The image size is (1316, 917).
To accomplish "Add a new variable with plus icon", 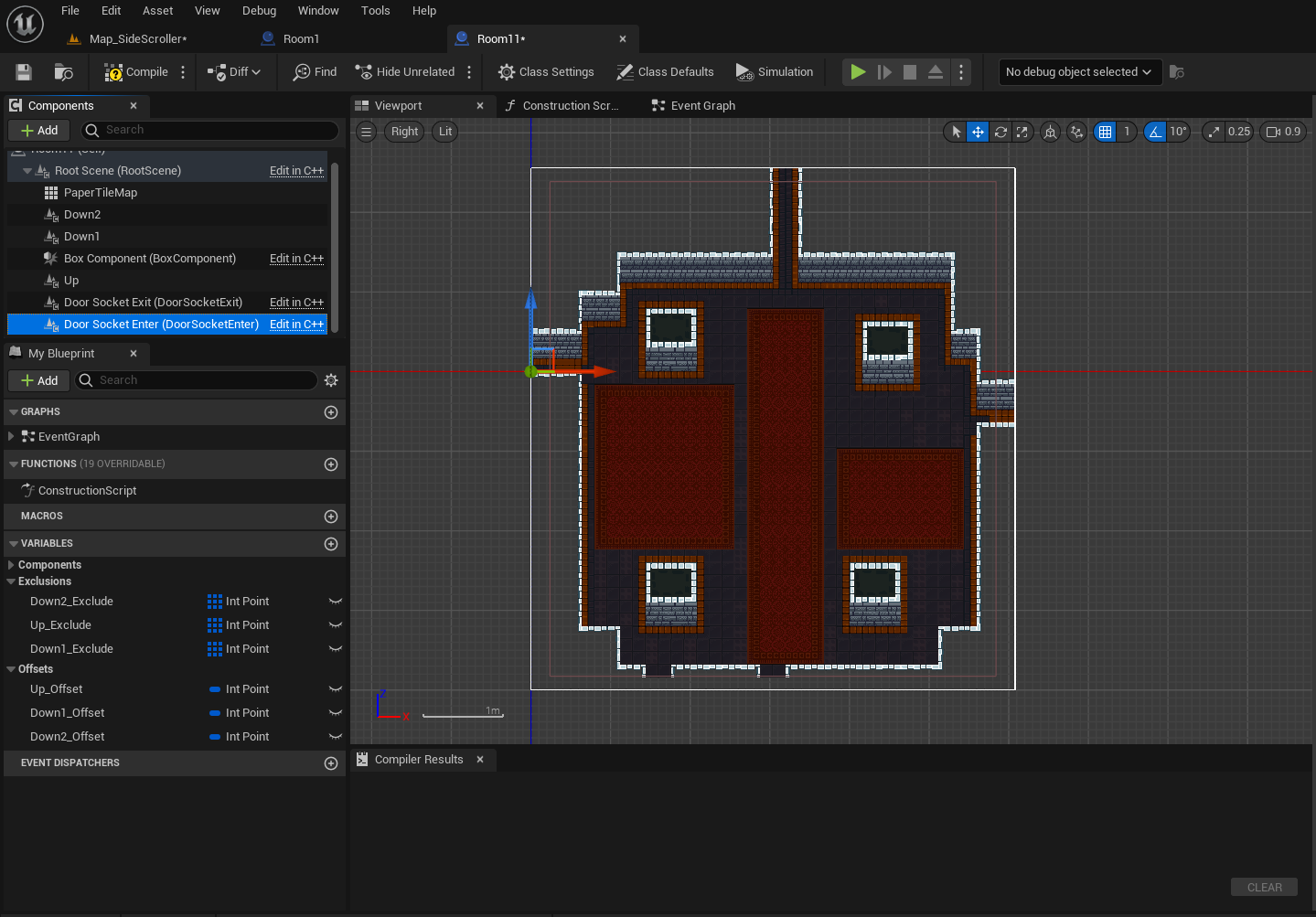I will point(331,544).
